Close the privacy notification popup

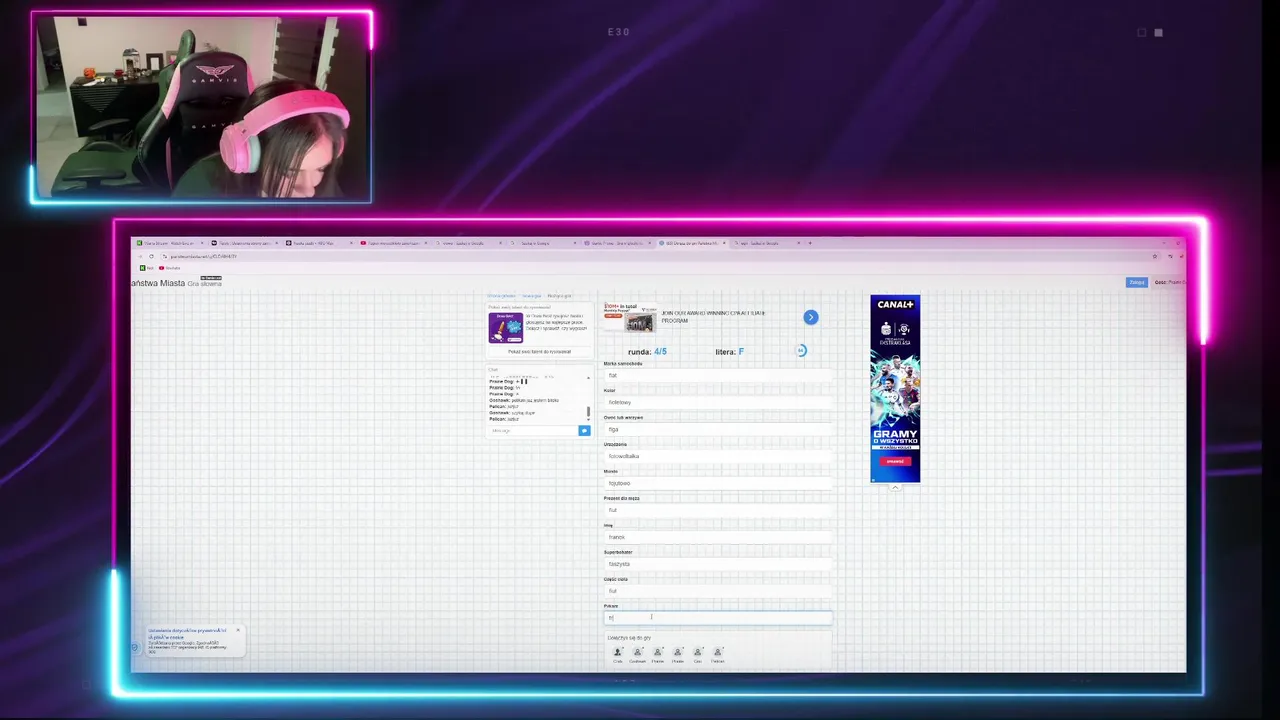[238, 630]
